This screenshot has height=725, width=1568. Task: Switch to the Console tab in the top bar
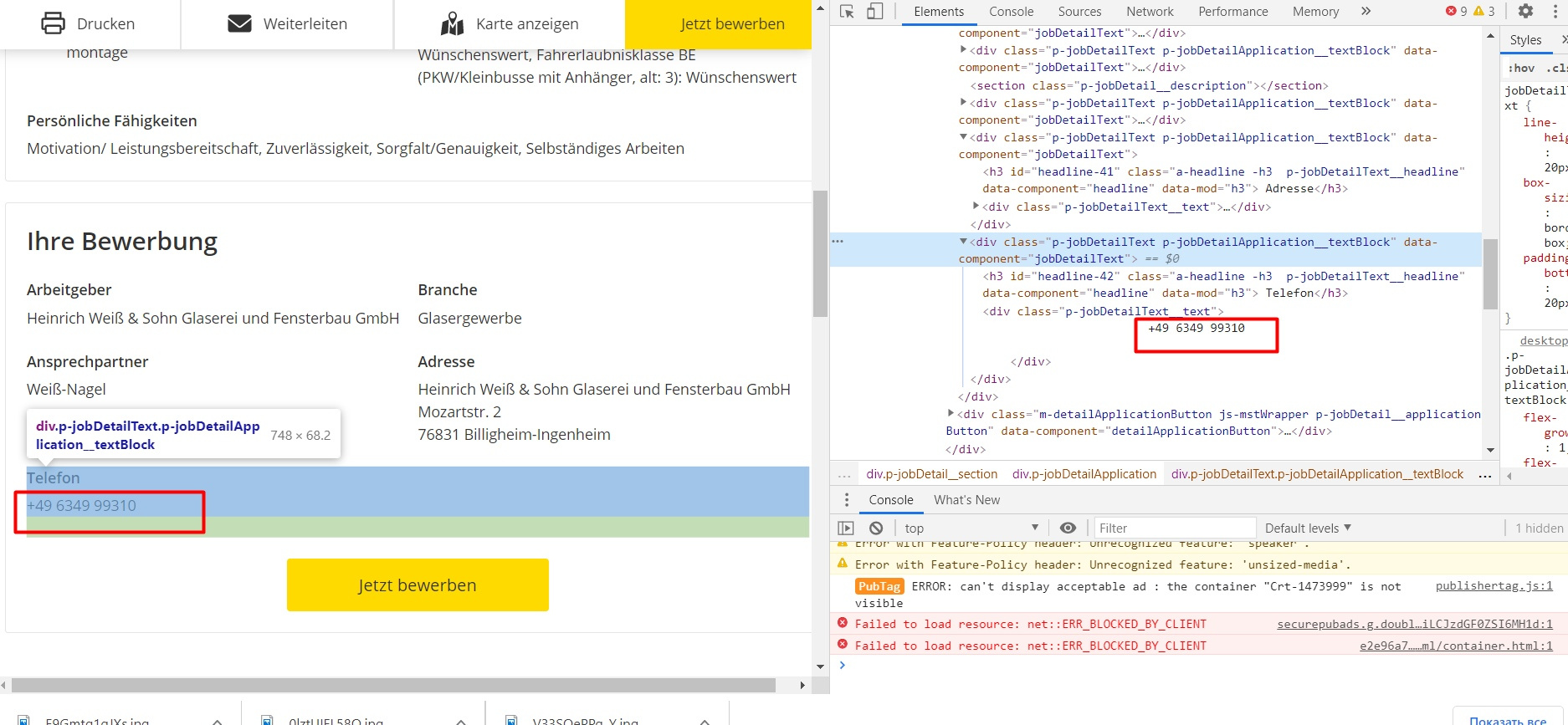point(1011,12)
